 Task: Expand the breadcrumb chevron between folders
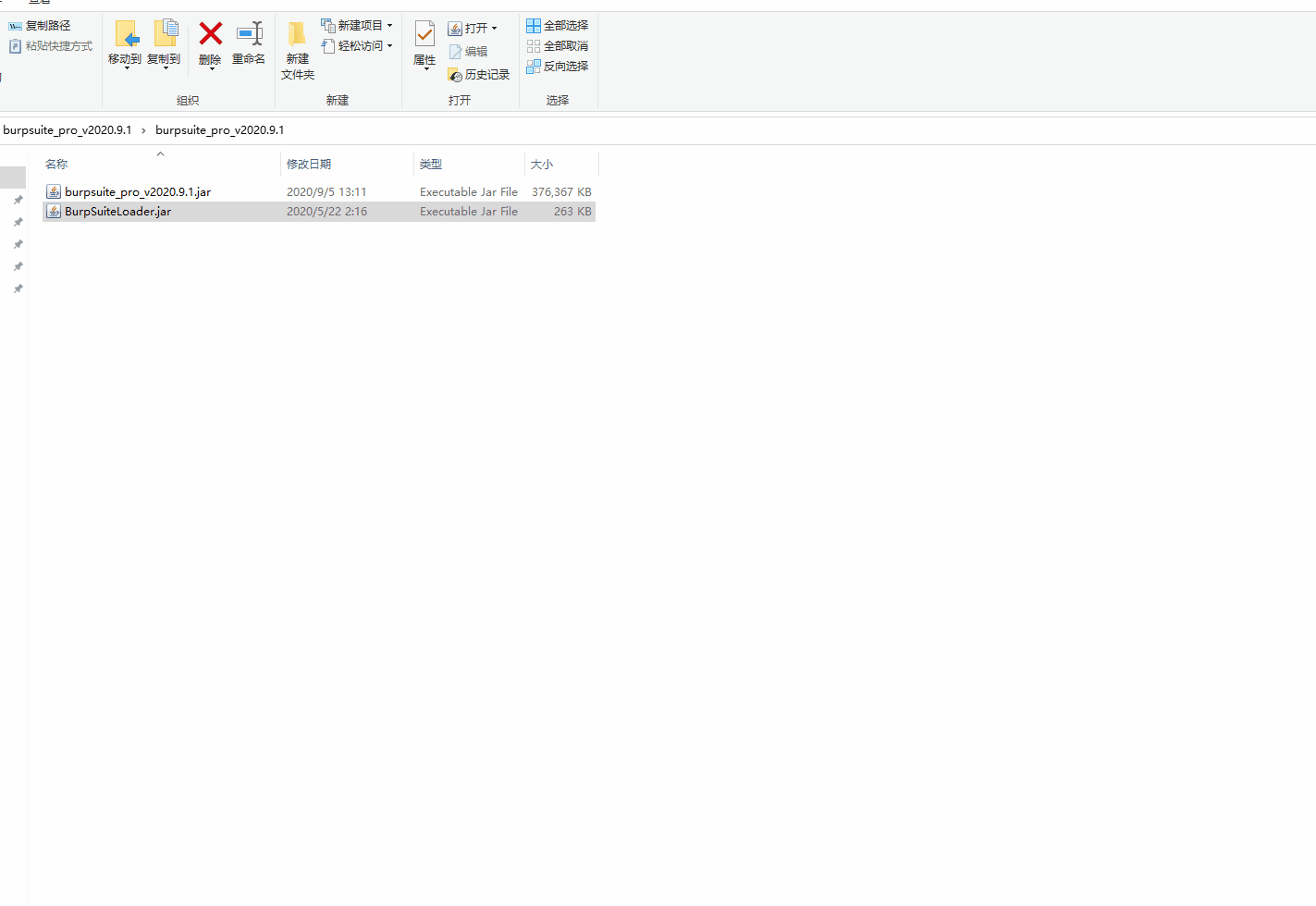(143, 130)
